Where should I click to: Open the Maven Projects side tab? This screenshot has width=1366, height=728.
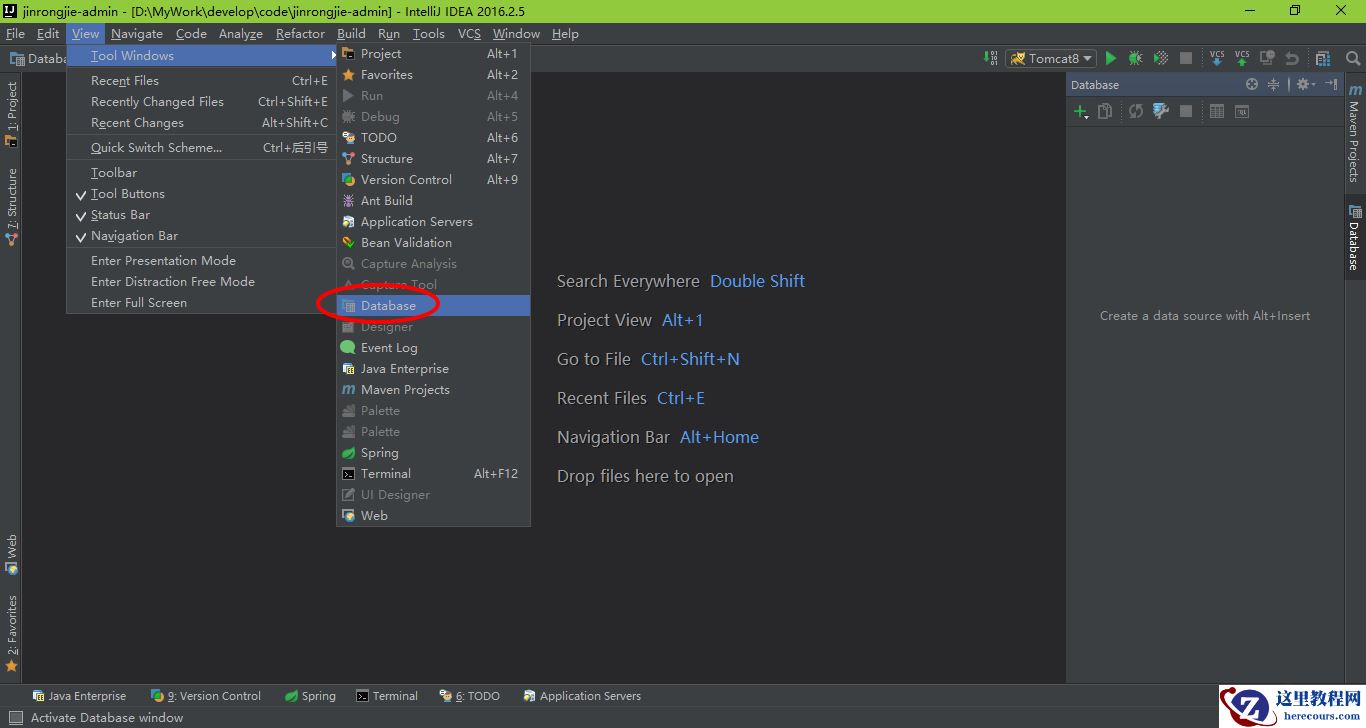pos(1354,135)
